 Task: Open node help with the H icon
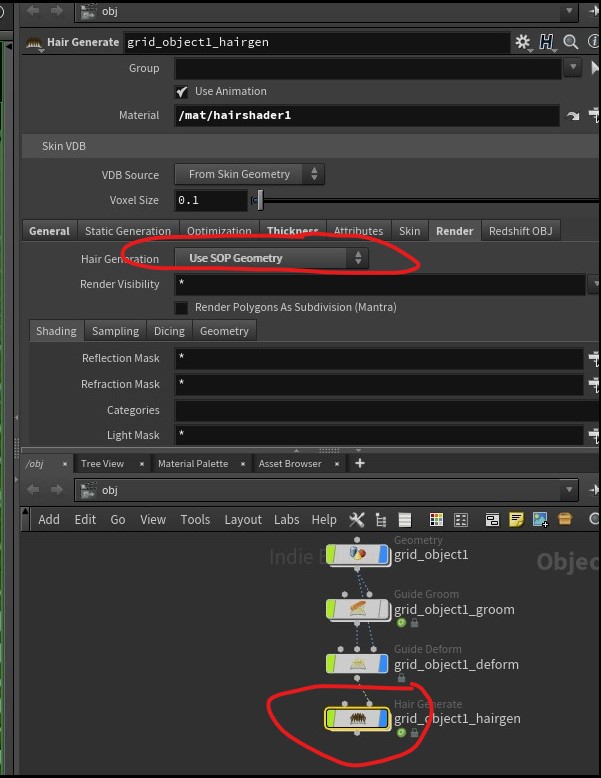point(547,42)
